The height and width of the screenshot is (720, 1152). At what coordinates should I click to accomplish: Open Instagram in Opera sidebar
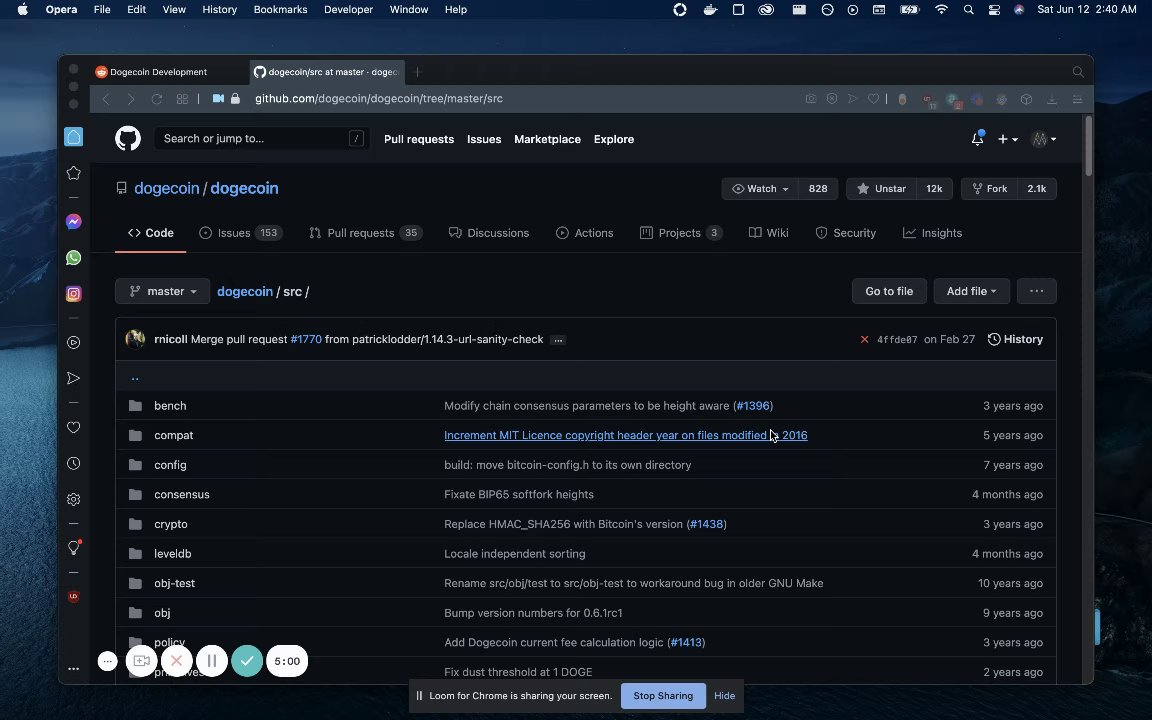pyautogui.click(x=73, y=294)
